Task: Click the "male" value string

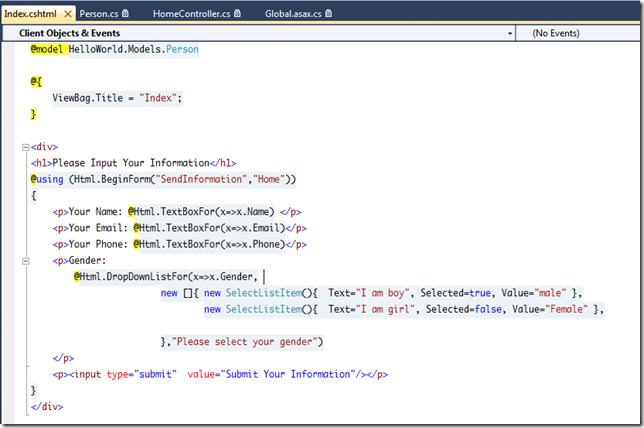Action: pos(550,293)
